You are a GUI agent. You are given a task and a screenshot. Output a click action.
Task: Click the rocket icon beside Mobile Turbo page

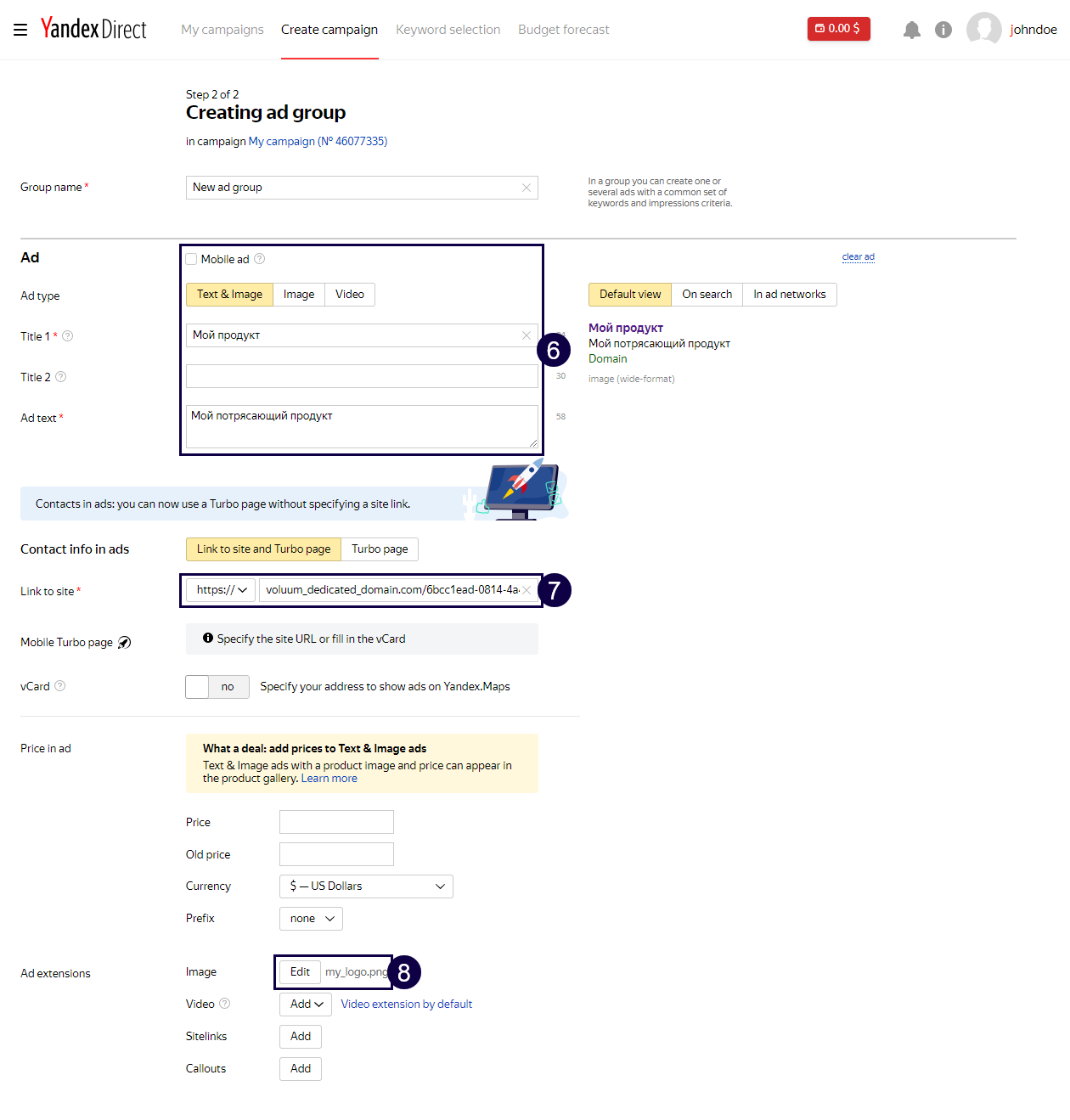tap(124, 643)
